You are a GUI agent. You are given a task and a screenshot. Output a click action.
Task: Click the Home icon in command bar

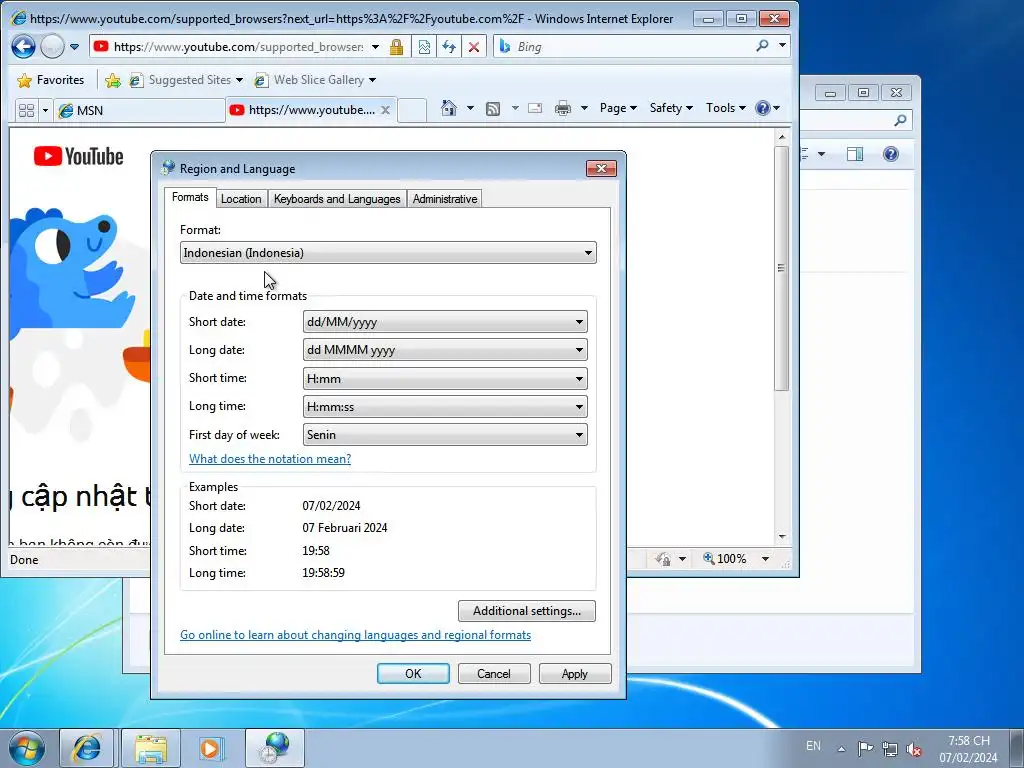click(449, 108)
